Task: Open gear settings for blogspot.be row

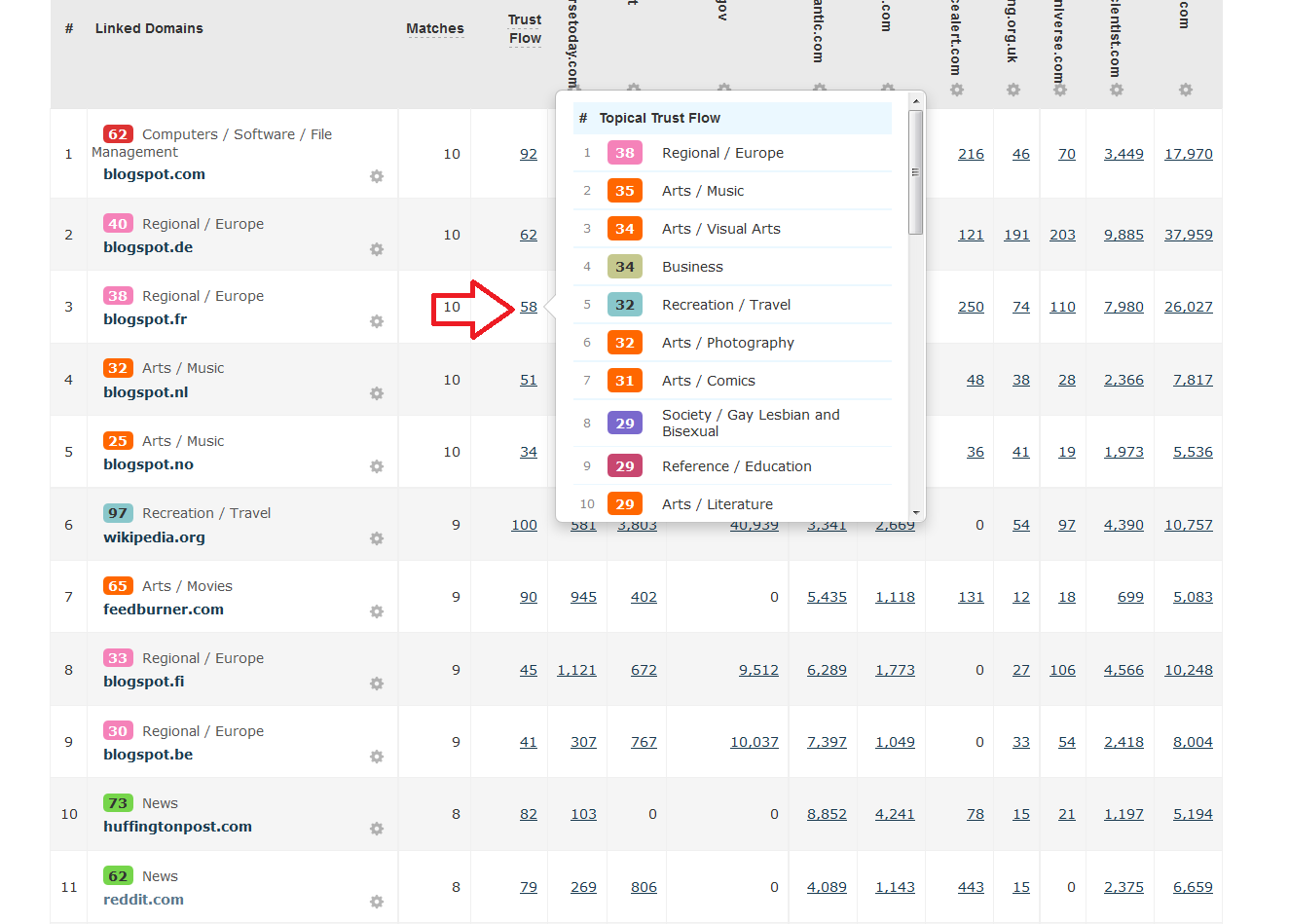Action: point(377,757)
